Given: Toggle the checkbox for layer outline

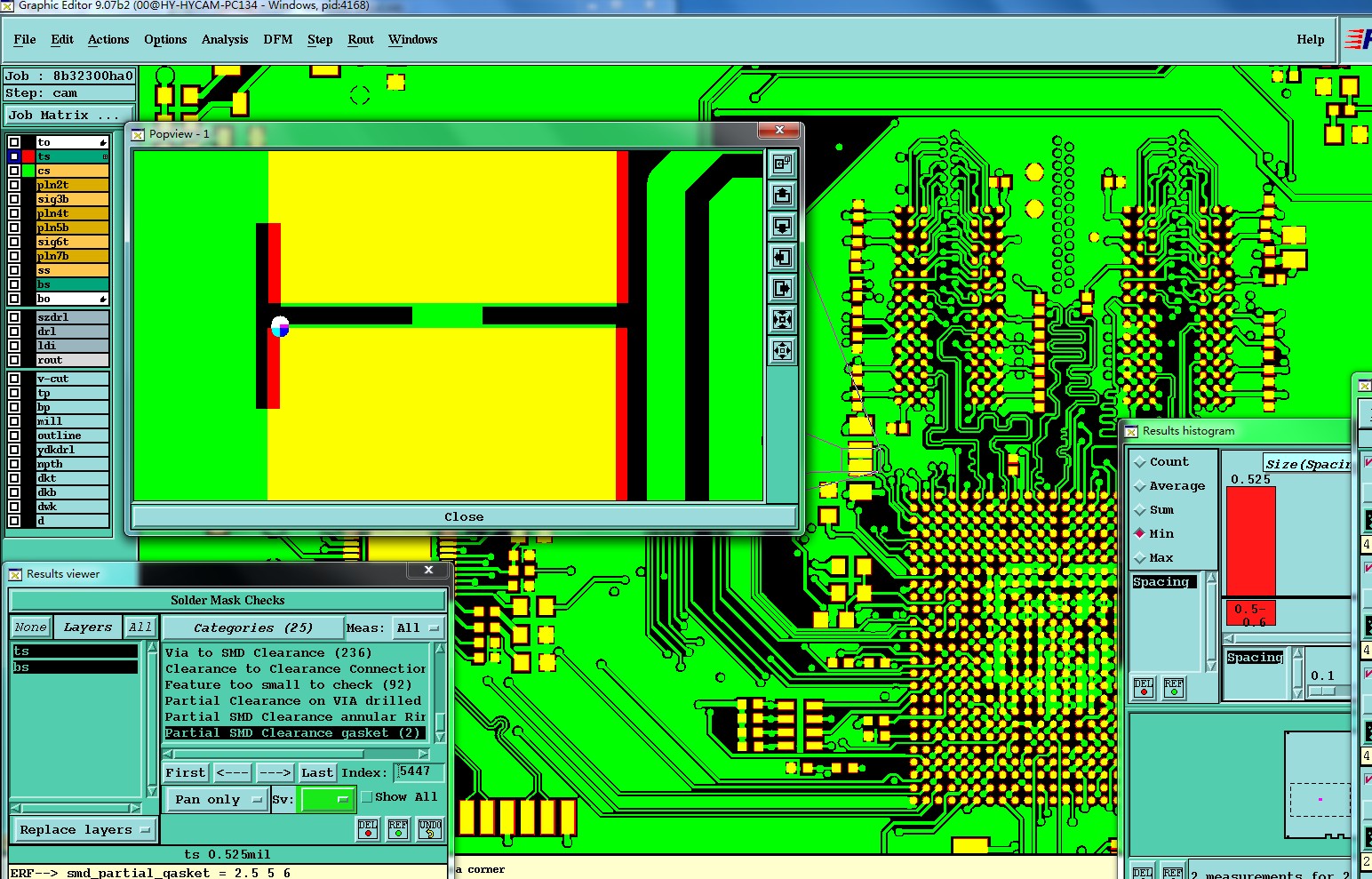Looking at the screenshot, I should coord(14,436).
